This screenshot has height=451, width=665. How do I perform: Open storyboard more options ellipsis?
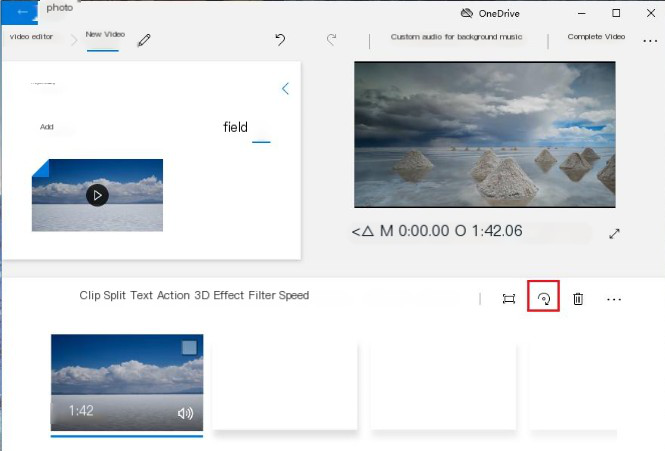pos(614,299)
